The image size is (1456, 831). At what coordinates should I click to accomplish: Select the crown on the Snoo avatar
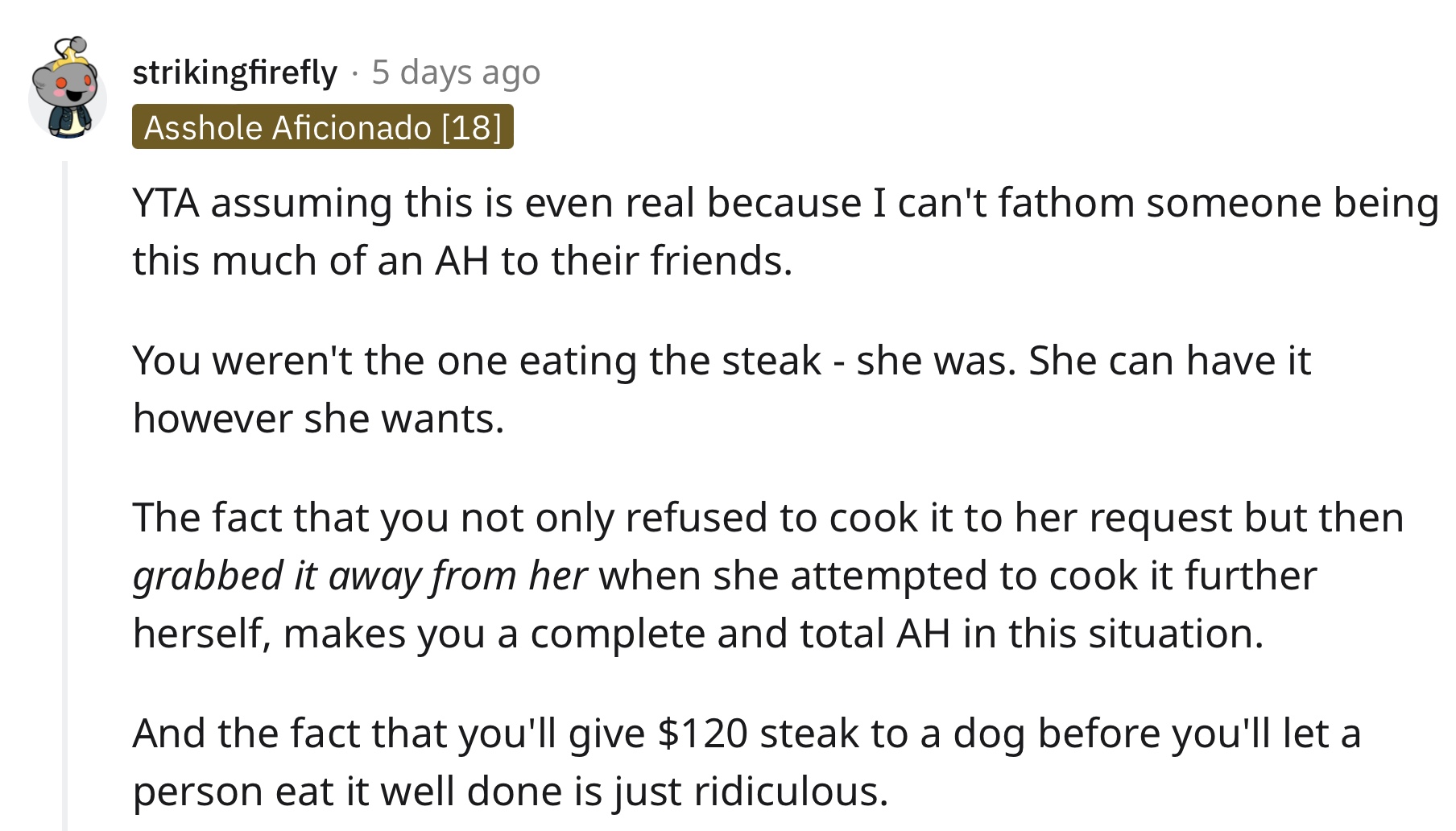pos(71,55)
